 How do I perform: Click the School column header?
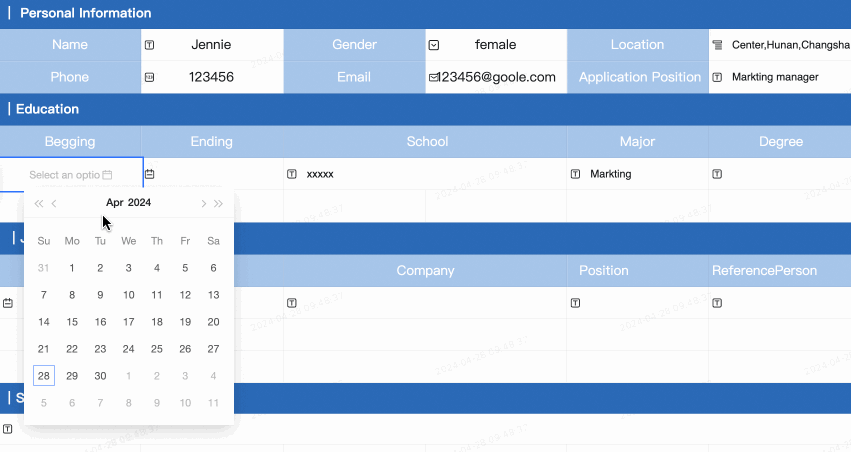428,142
